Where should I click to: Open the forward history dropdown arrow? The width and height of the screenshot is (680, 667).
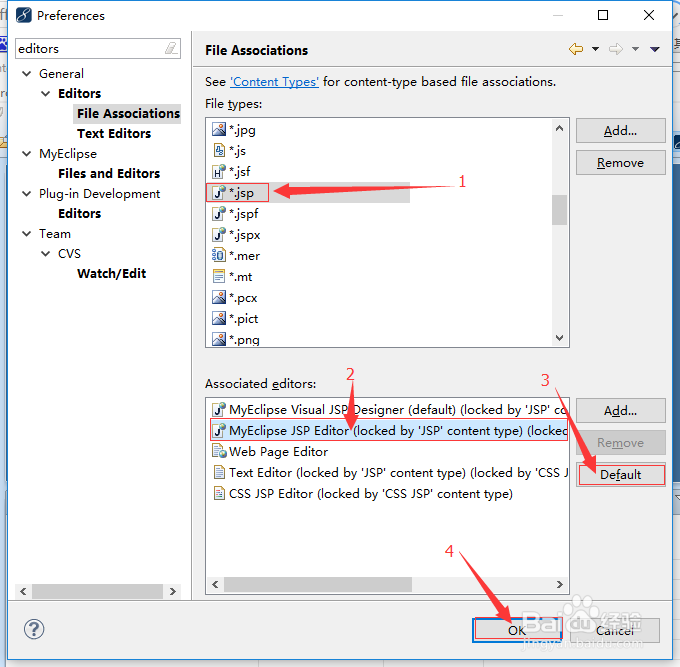635,49
